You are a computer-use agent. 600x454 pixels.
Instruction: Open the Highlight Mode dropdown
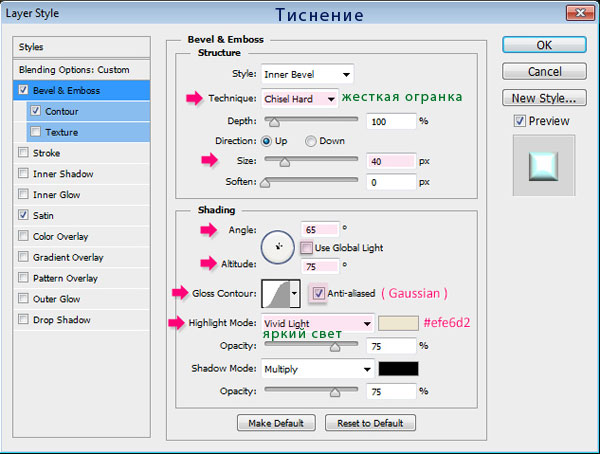[318, 324]
